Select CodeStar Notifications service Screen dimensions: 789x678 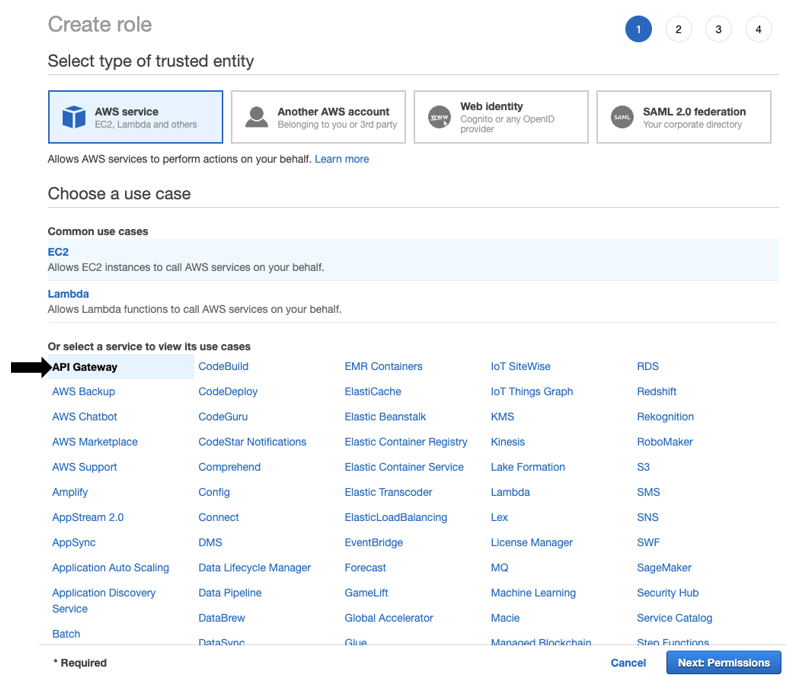tap(252, 442)
